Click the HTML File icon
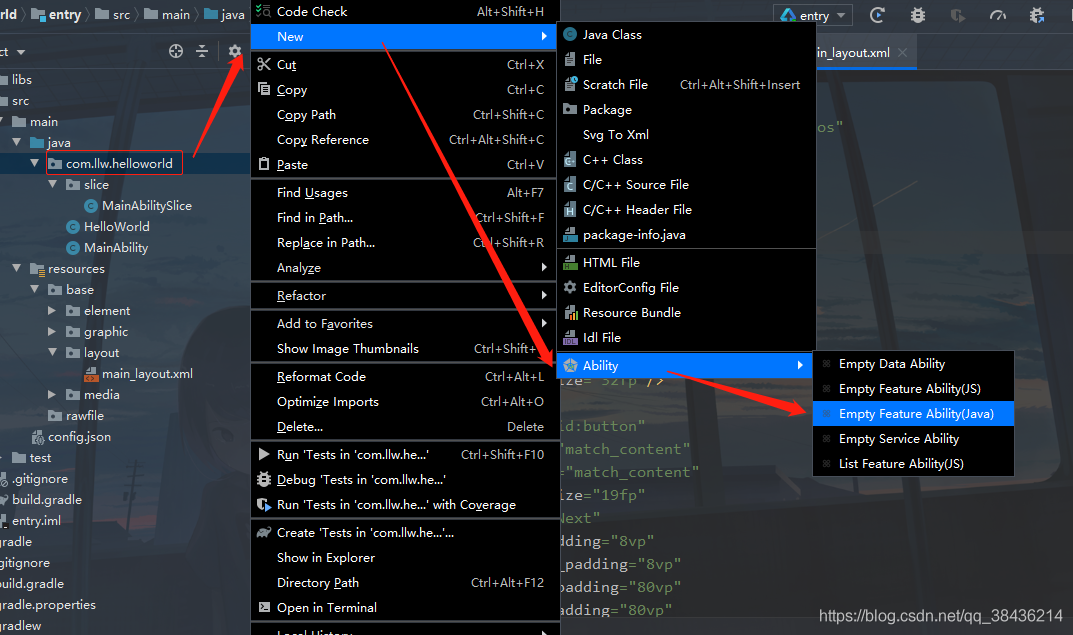The width and height of the screenshot is (1073, 635). [570, 262]
